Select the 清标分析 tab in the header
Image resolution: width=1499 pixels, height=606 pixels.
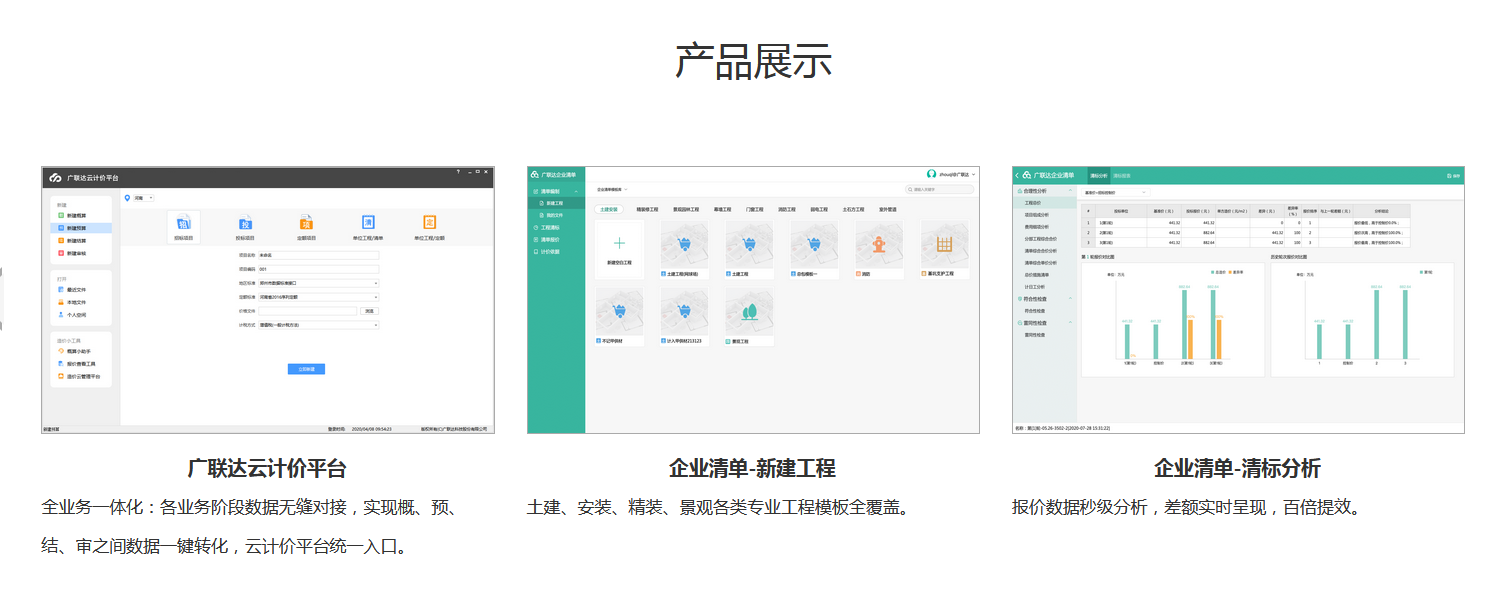coord(1098,175)
